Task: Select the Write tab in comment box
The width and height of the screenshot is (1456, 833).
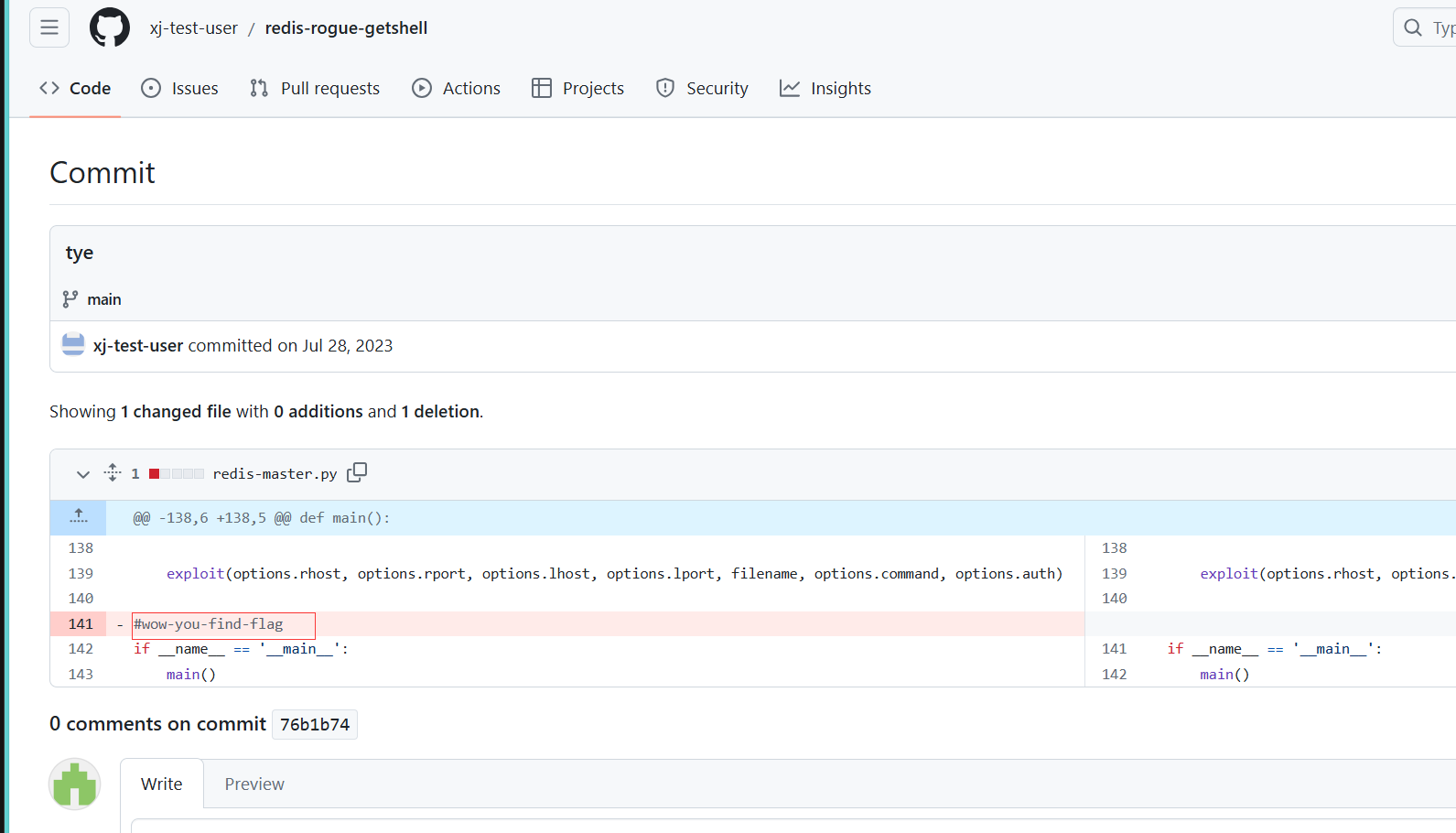Action: (x=162, y=784)
